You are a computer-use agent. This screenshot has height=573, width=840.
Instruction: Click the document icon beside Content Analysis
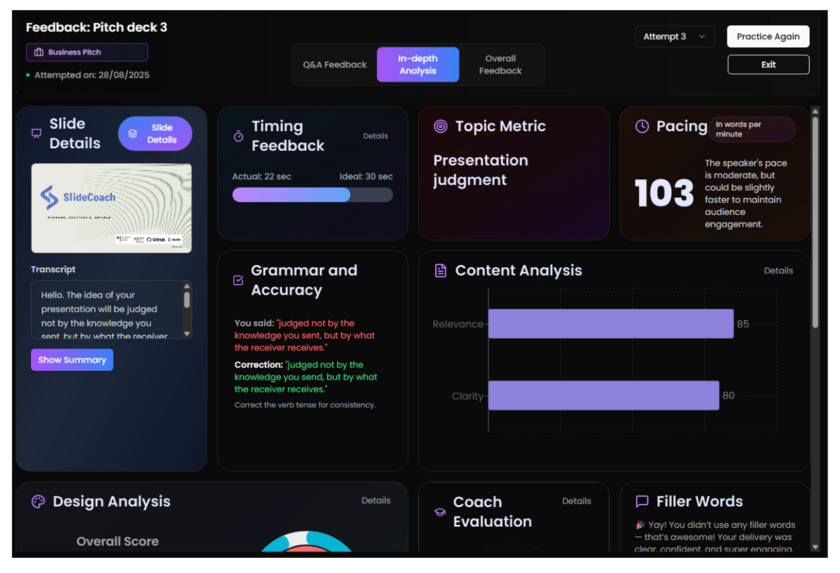[x=440, y=271]
